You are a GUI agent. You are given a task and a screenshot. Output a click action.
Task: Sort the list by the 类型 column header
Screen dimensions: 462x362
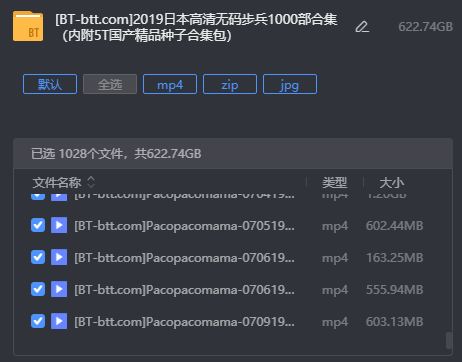pyautogui.click(x=334, y=182)
